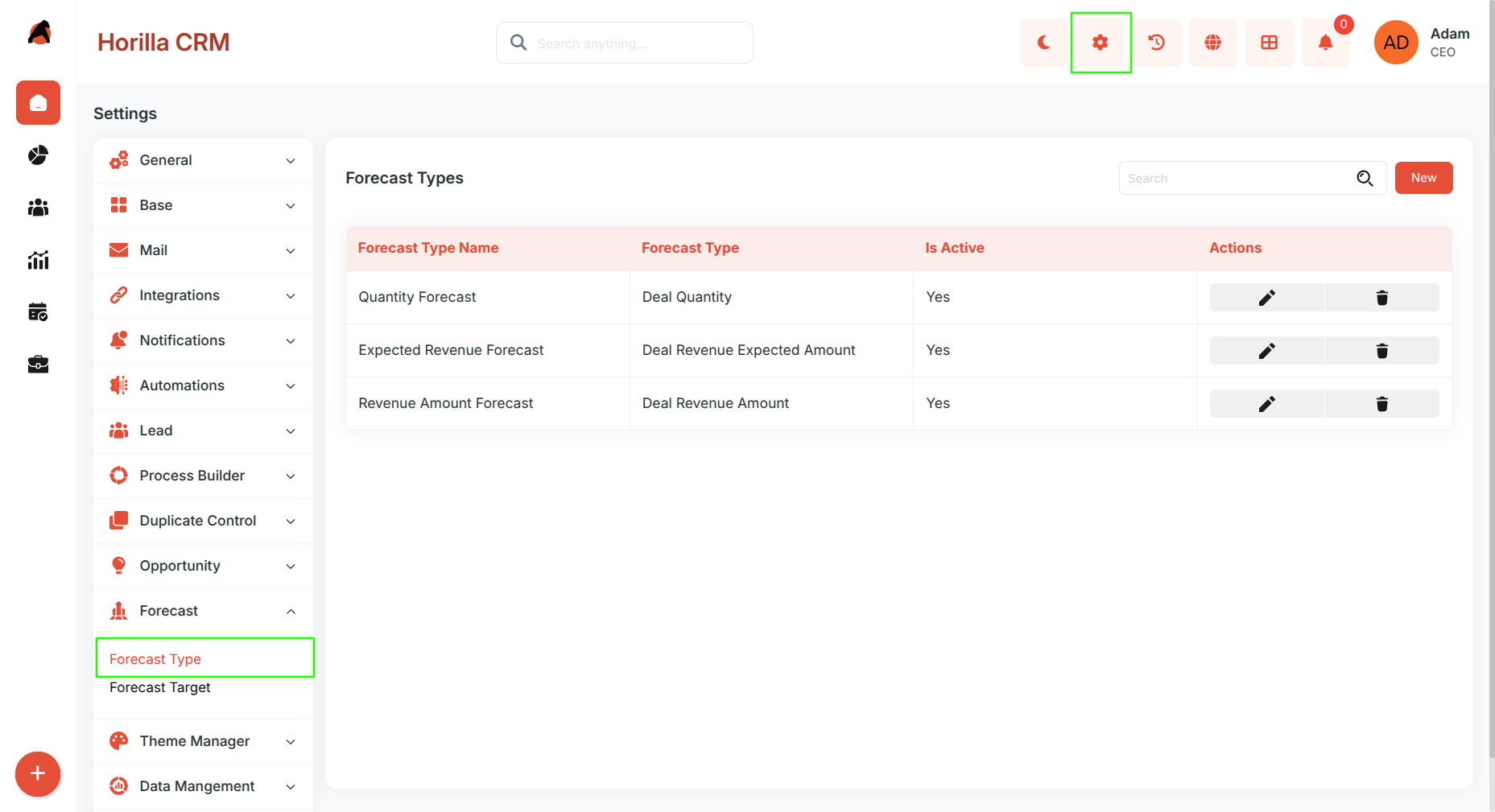Expand the Integrations section
This screenshot has height=812, width=1495.
[x=203, y=295]
